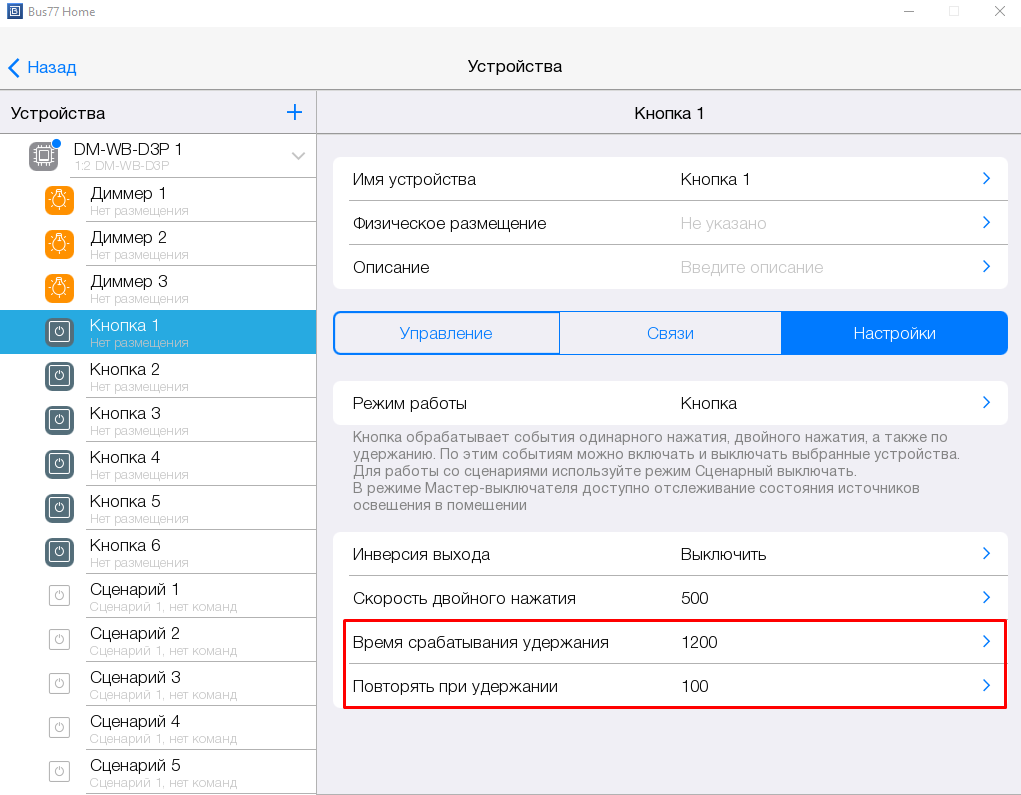The image size is (1021, 795).
Task: Collapse the DM-WB-D3P 1 device group
Action: coord(298,156)
